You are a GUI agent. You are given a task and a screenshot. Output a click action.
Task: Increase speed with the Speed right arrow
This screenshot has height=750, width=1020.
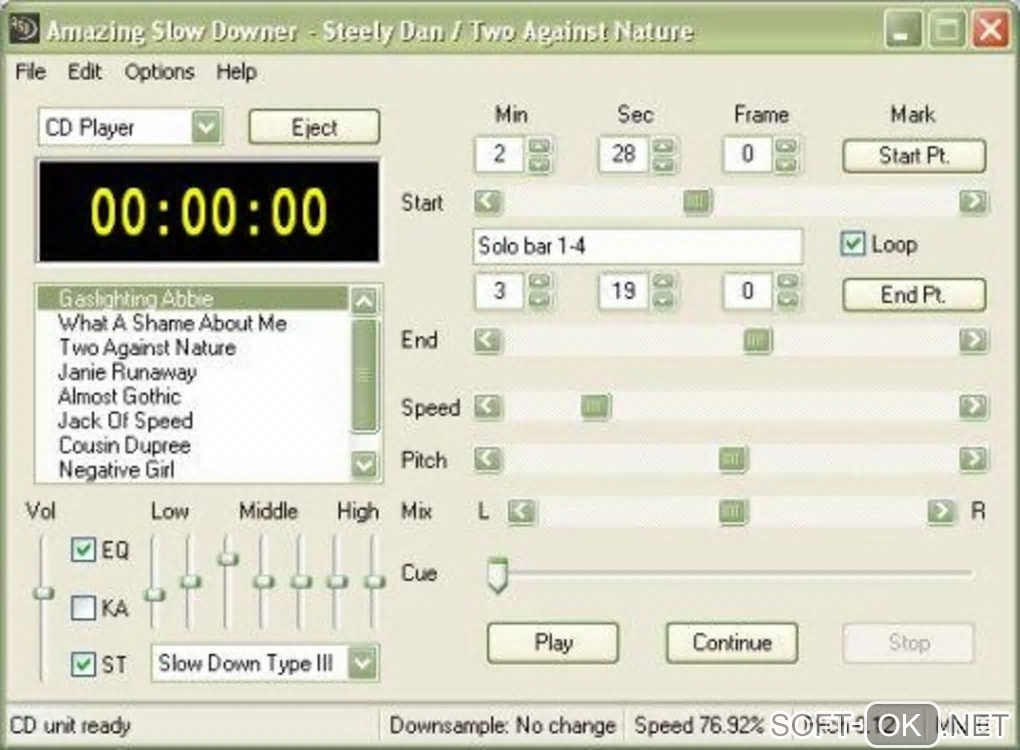pyautogui.click(x=973, y=407)
